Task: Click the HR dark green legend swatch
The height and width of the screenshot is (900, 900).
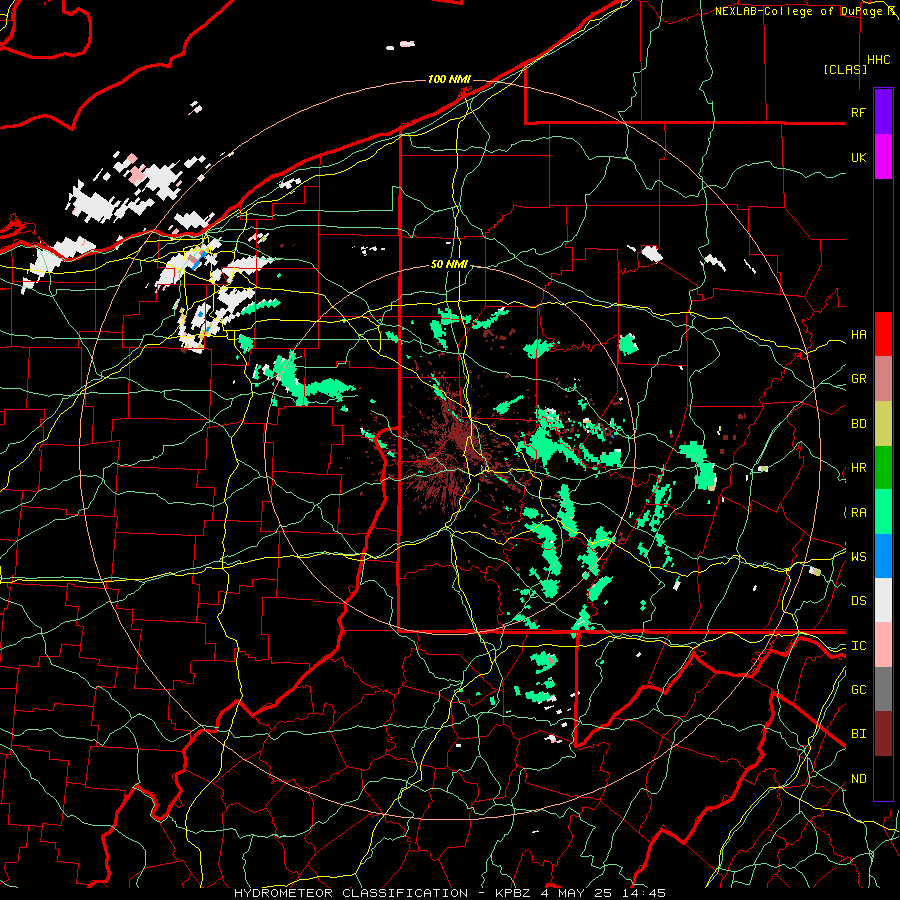Action: [883, 468]
